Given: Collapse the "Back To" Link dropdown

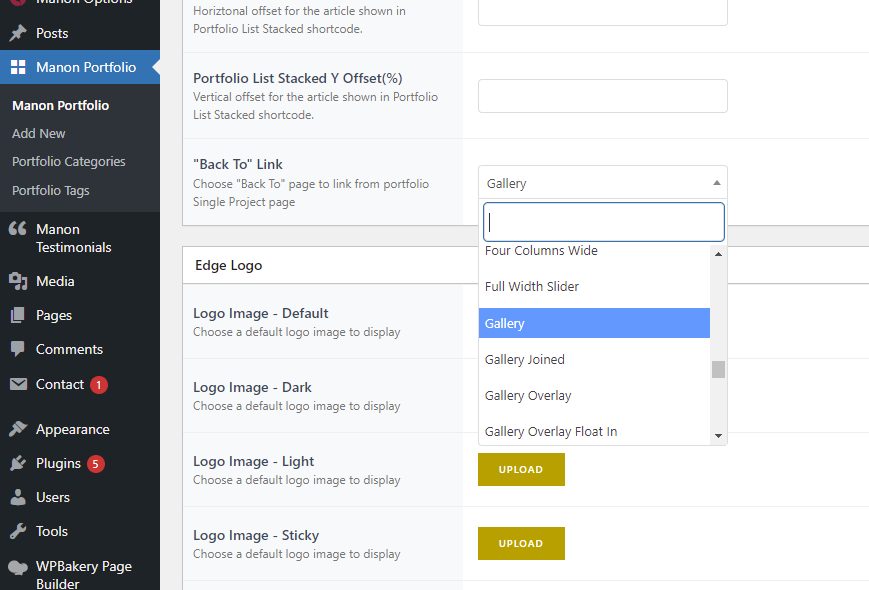Looking at the screenshot, I should point(602,183).
